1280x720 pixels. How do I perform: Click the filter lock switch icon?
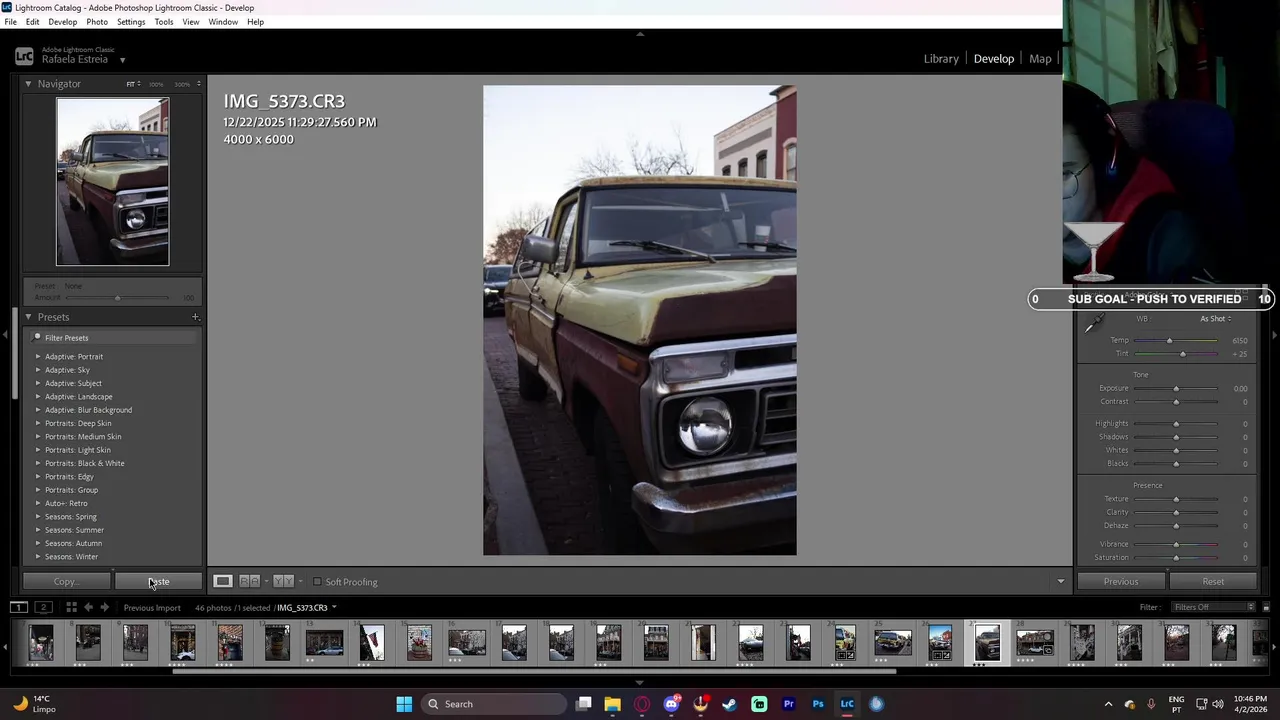[x=1266, y=607]
